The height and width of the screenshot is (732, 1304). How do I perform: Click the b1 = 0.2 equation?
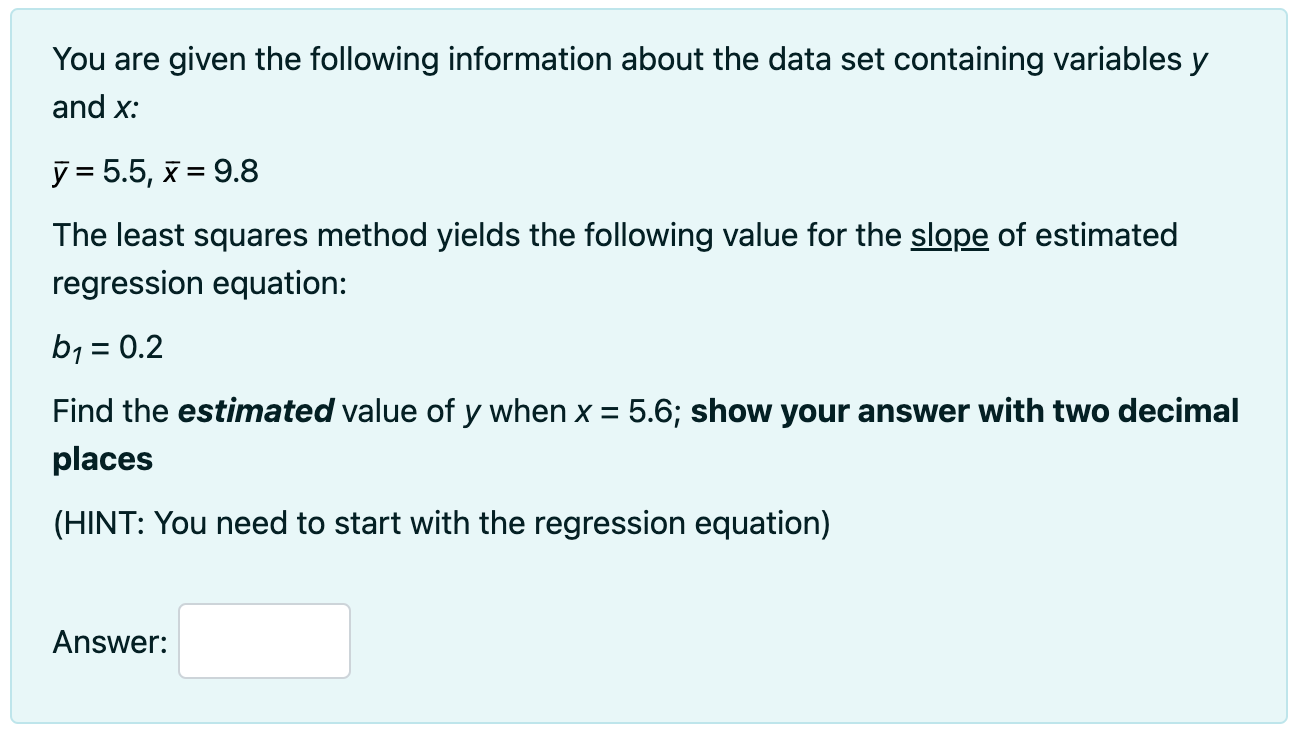(x=107, y=347)
